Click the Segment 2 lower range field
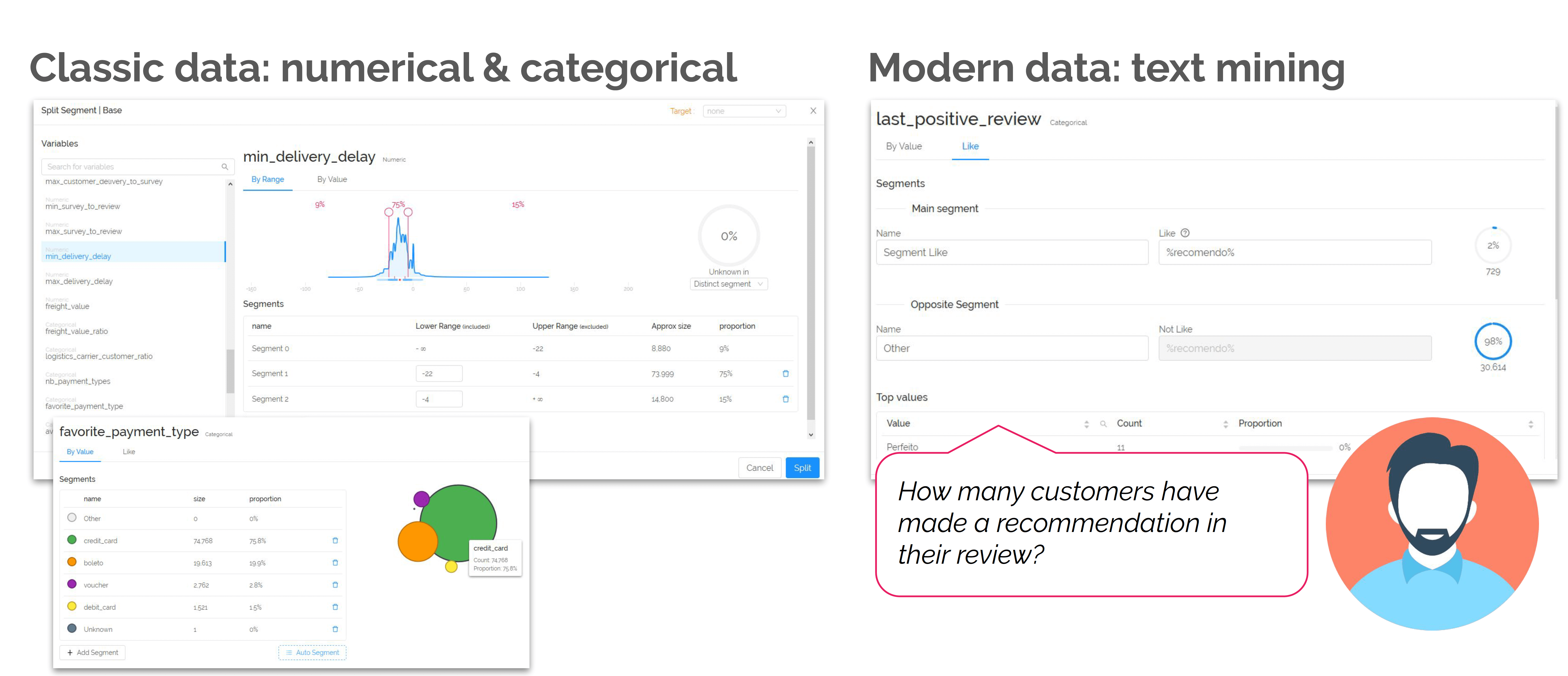The height and width of the screenshot is (676, 1568). point(439,399)
